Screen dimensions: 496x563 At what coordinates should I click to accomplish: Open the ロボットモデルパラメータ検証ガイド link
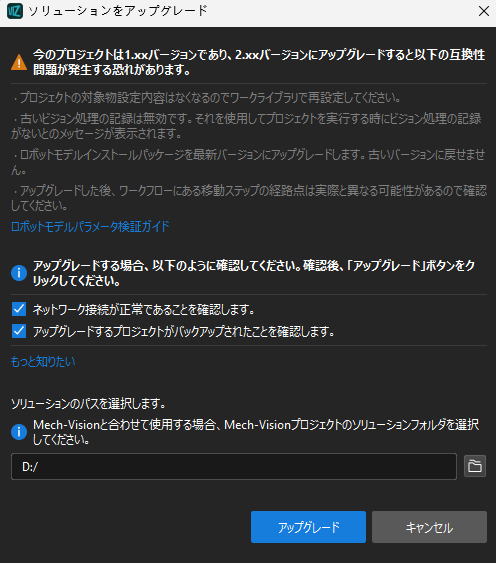pos(90,227)
